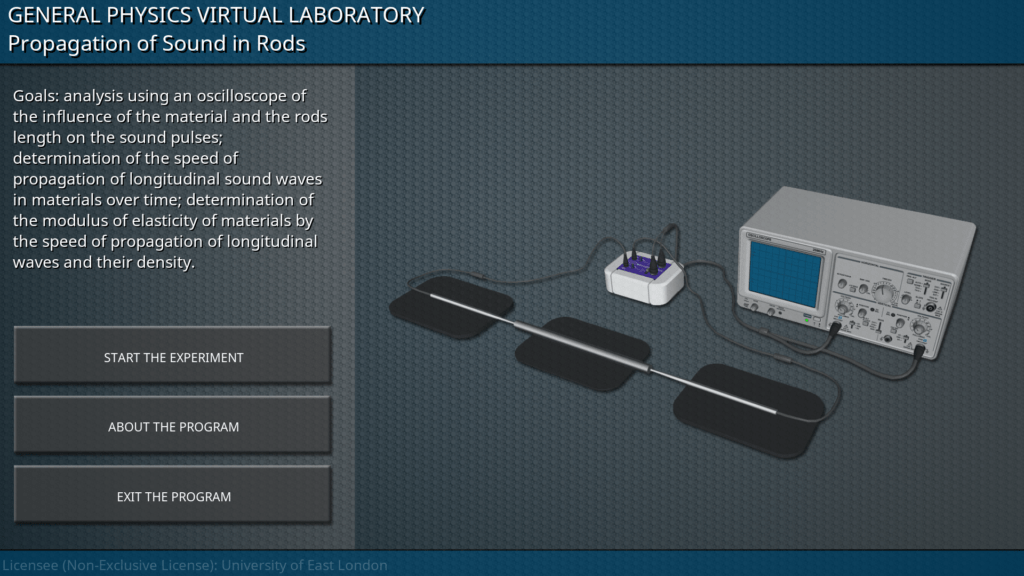Screen dimensions: 1024x576
Task: Click the oscilloscope intensity knob below screen
Action: tap(752, 306)
